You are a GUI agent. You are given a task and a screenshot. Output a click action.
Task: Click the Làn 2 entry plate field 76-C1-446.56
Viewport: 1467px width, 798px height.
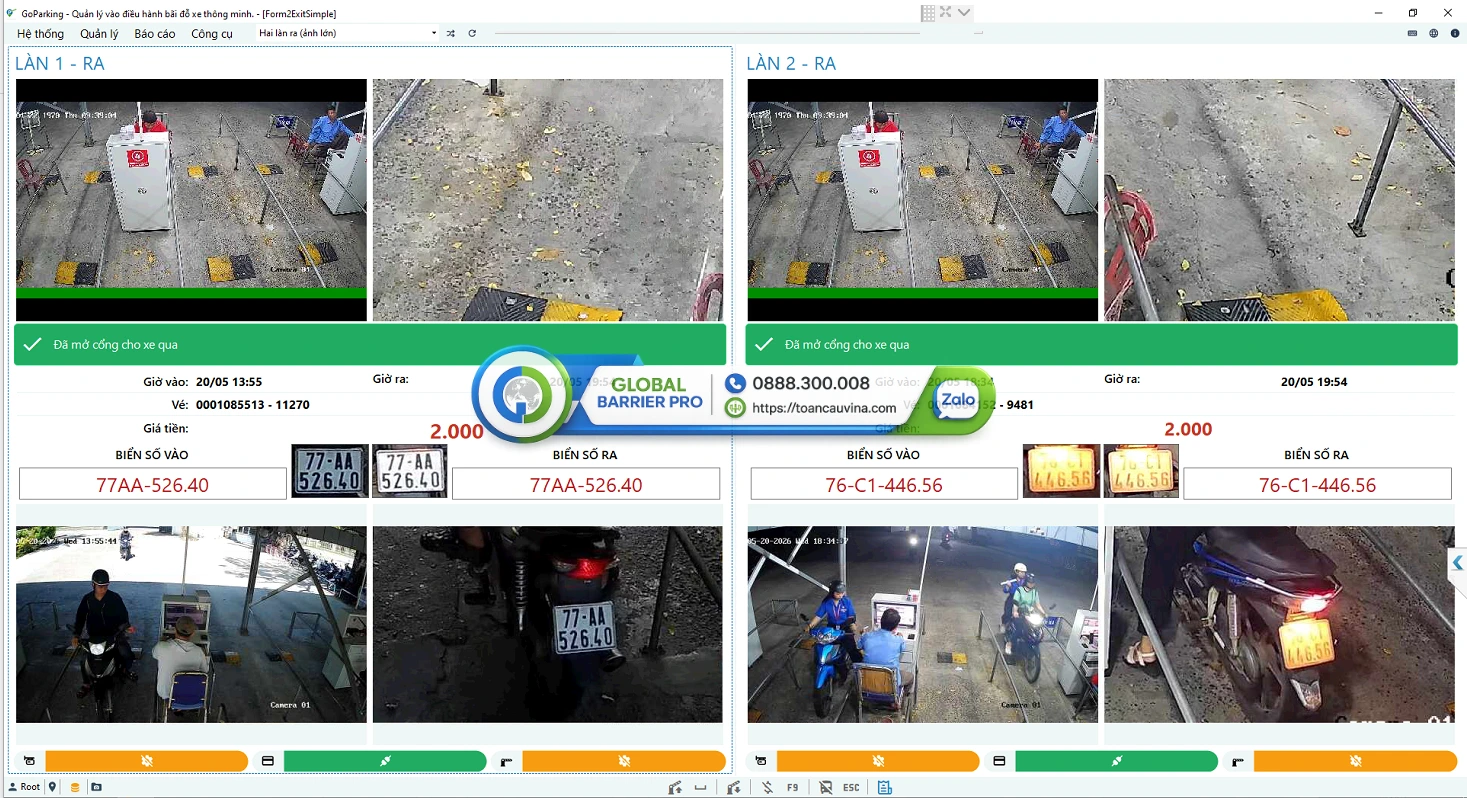884,485
